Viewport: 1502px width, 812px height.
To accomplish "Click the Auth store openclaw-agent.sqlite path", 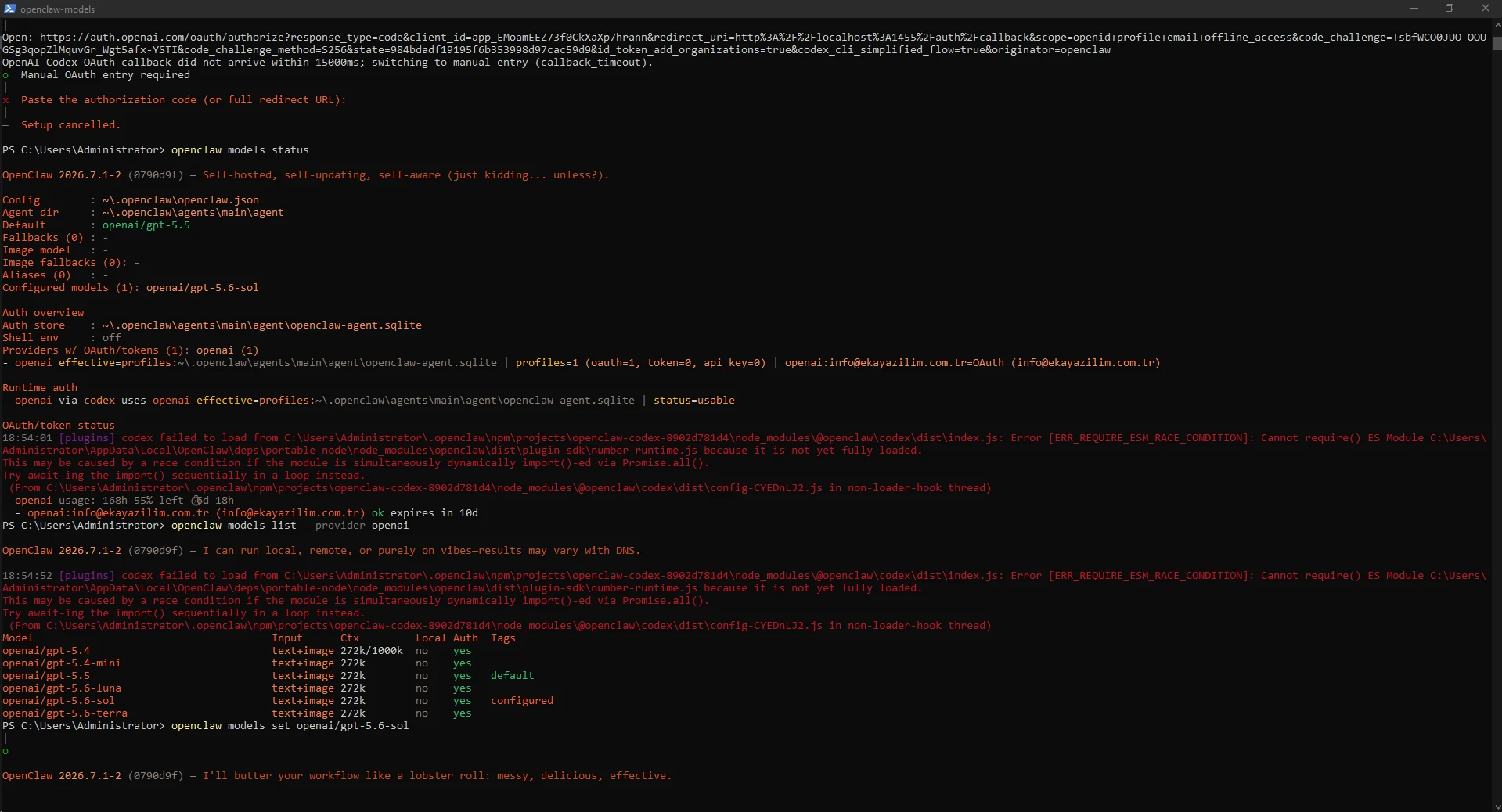I will pos(262,325).
